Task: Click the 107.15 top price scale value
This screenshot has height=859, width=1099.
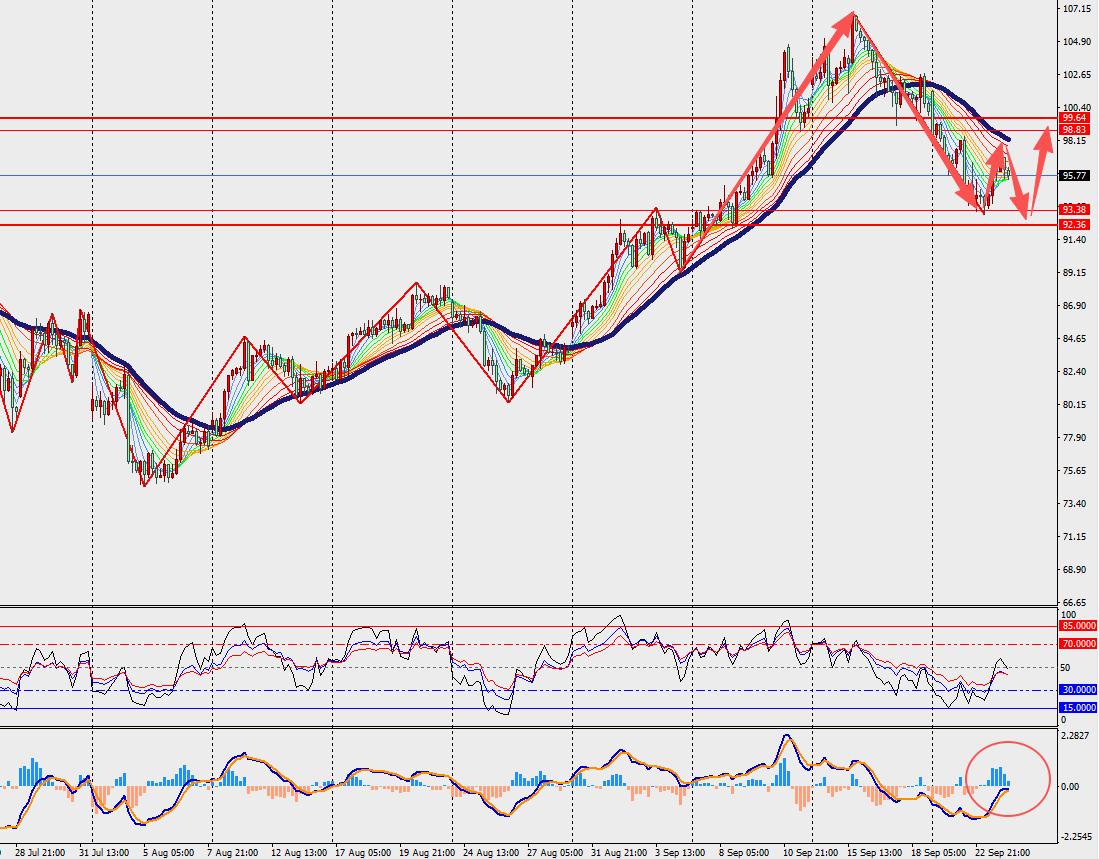Action: click(1075, 9)
